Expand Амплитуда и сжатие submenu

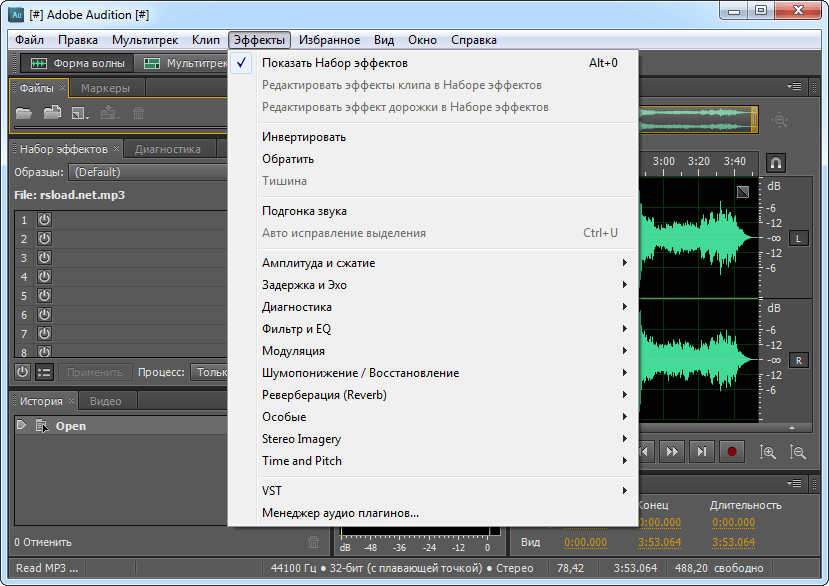coord(447,263)
